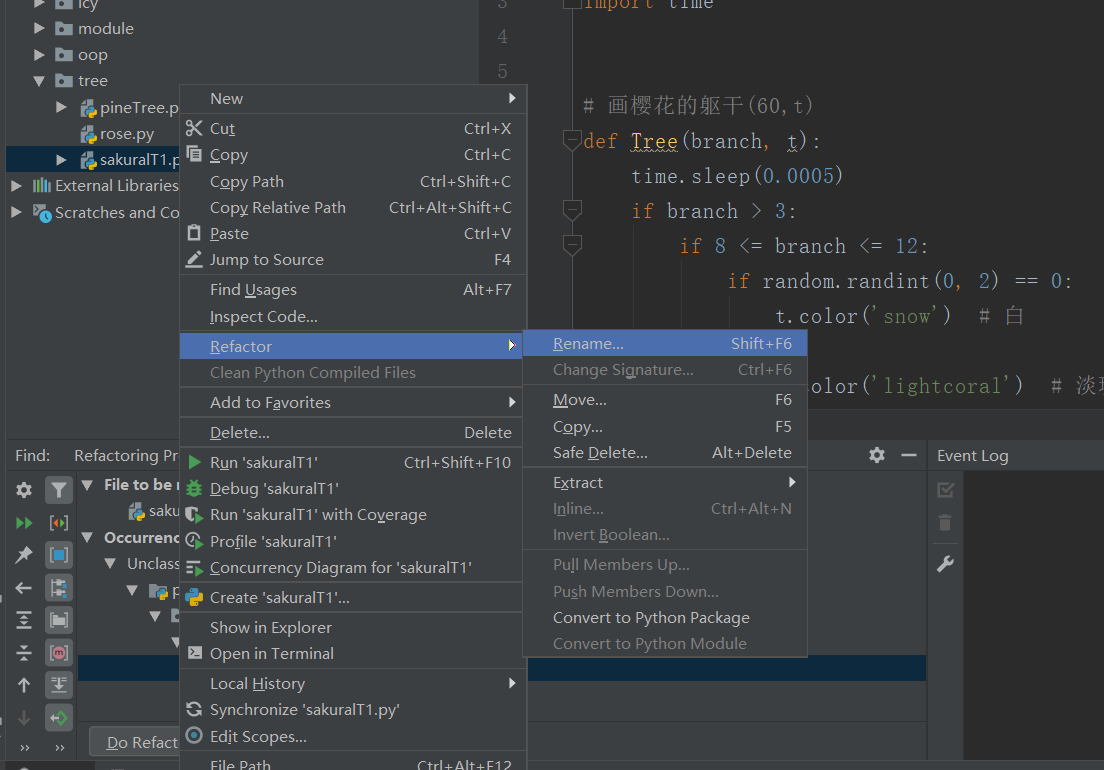Open Find panel options gear next to hide button

click(x=877, y=455)
